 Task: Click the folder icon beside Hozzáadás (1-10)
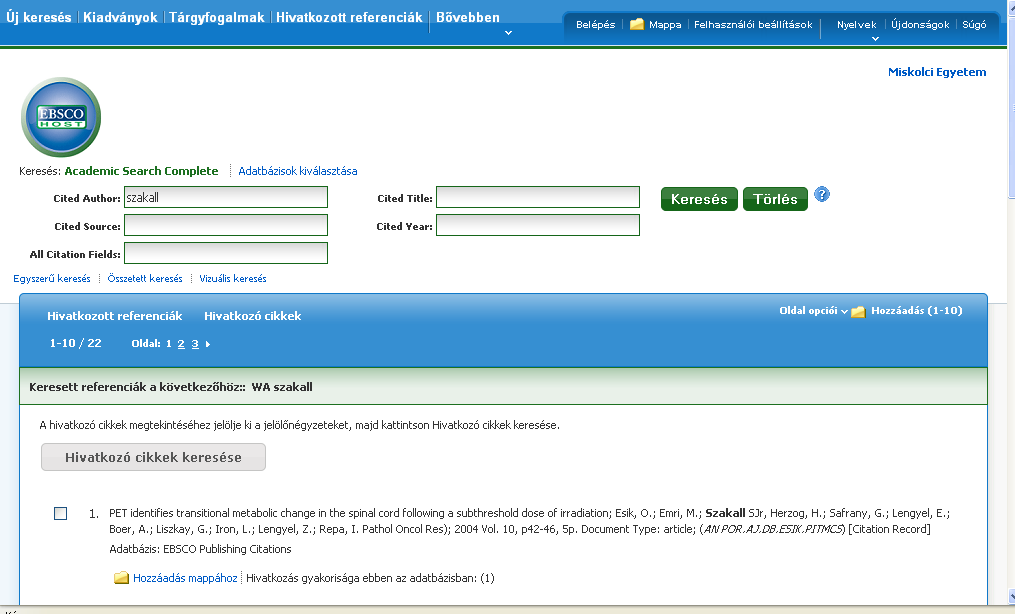(858, 311)
